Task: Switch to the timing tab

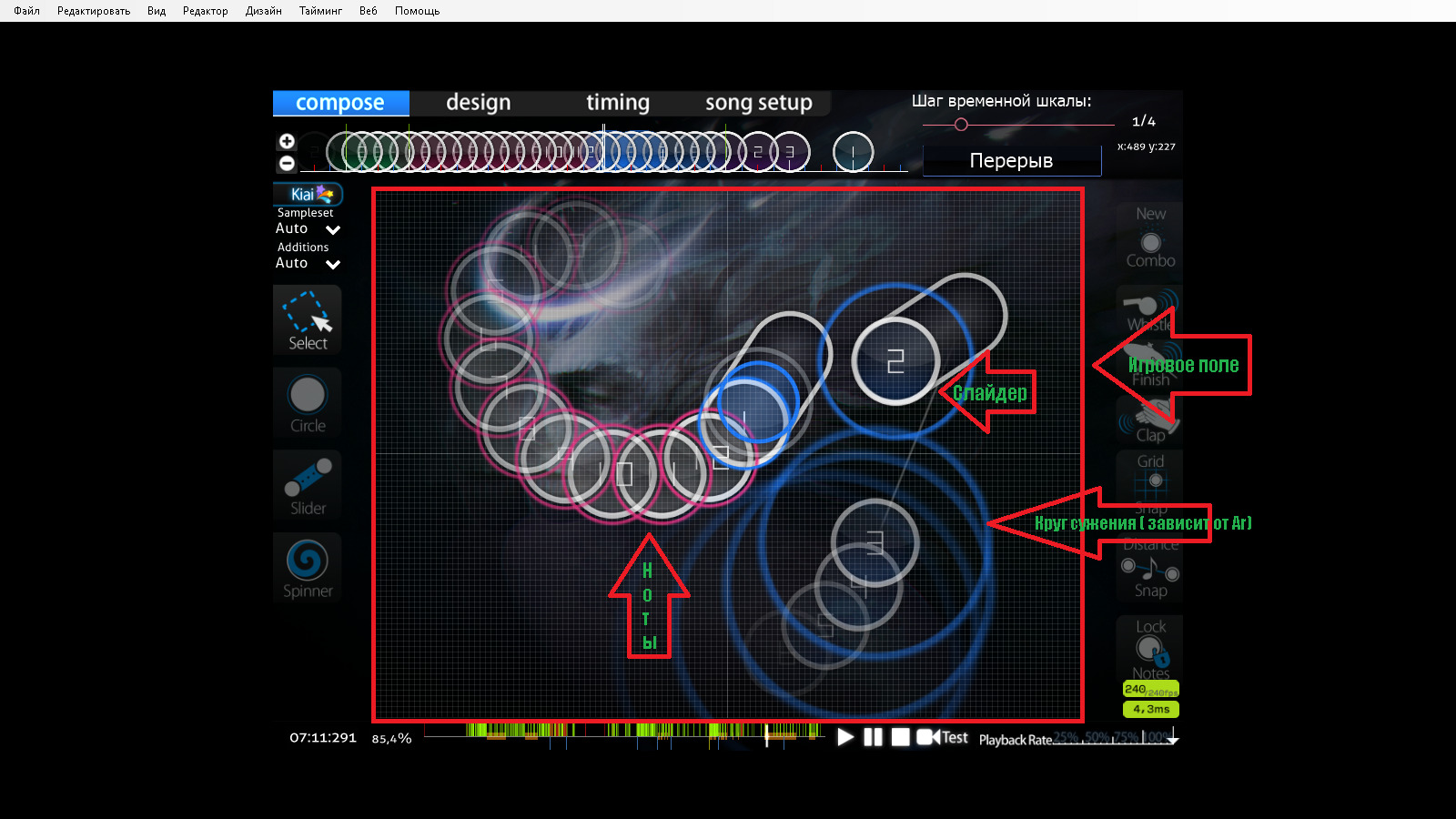Action: (617, 103)
